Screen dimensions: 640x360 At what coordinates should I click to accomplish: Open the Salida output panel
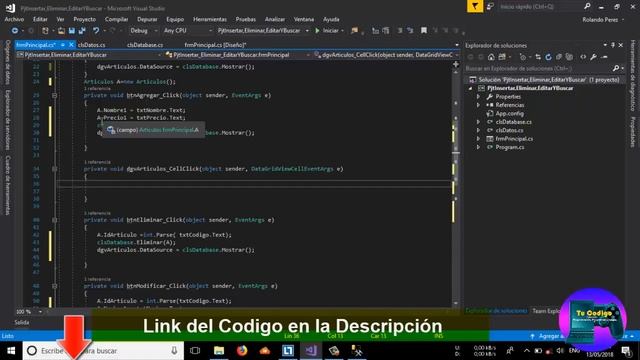[22, 322]
